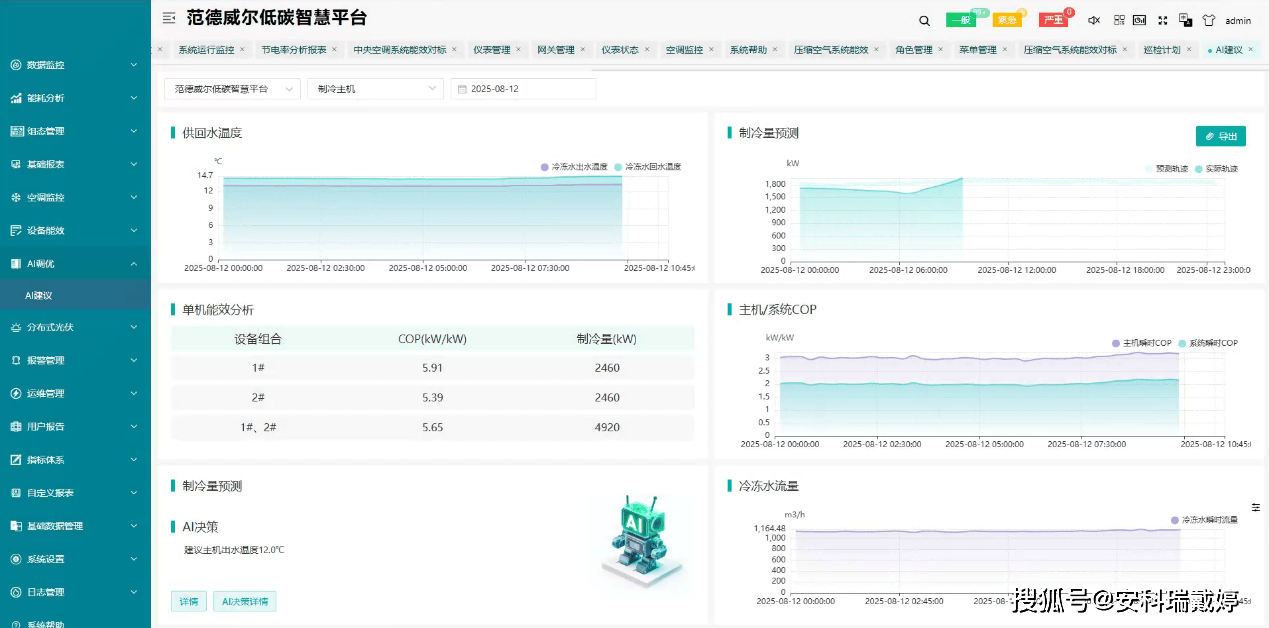Toggle the 冷冻水回水温度 legend series

(x=647, y=167)
